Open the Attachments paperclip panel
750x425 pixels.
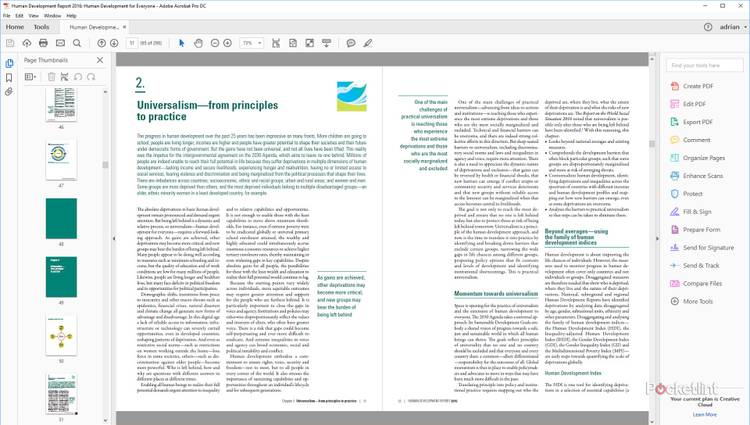click(x=9, y=92)
